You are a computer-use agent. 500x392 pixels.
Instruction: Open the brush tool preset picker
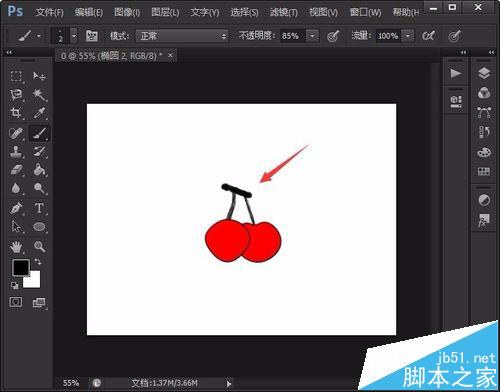(29, 35)
